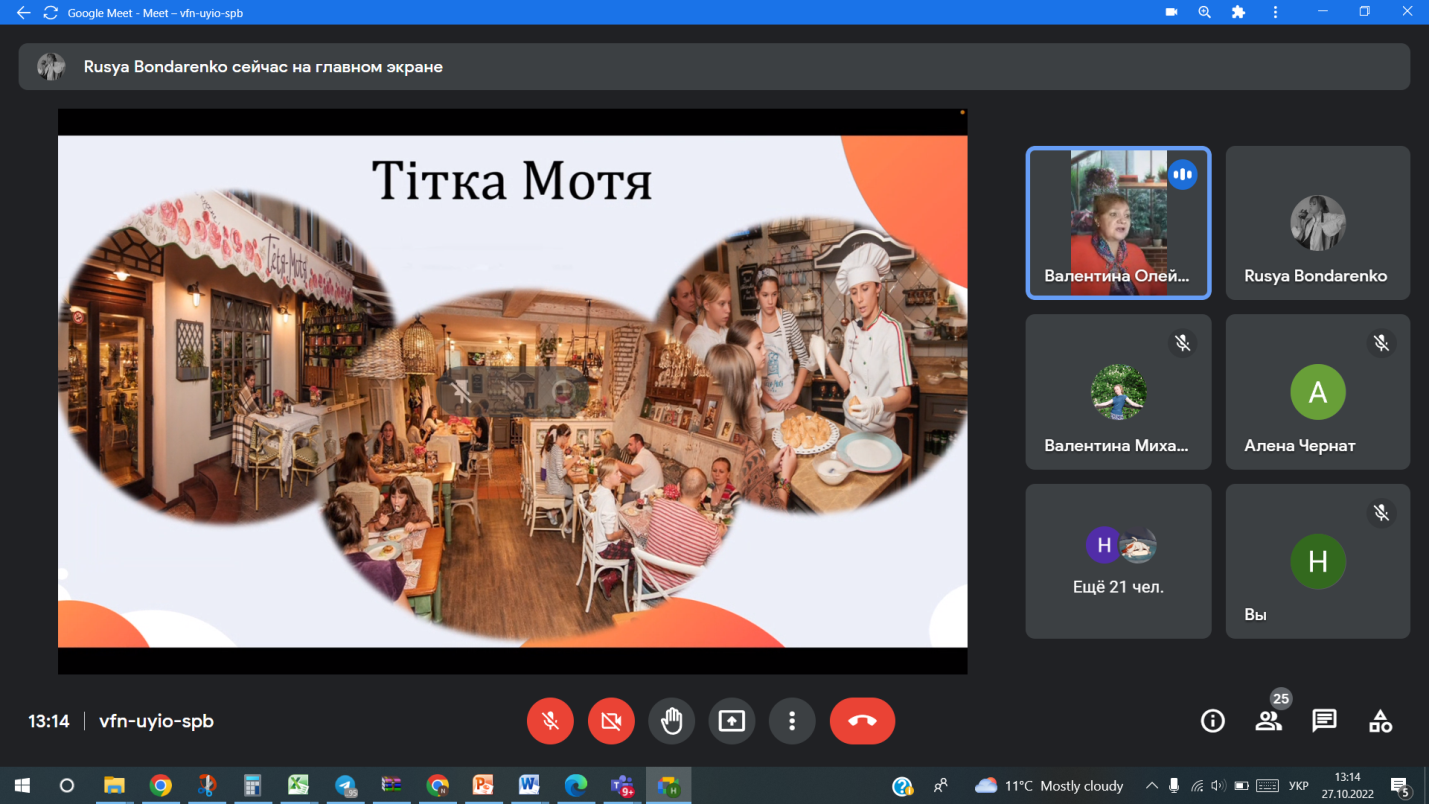Expand hidden system tray icons
Screen dimensions: 1429x804
click(1151, 786)
